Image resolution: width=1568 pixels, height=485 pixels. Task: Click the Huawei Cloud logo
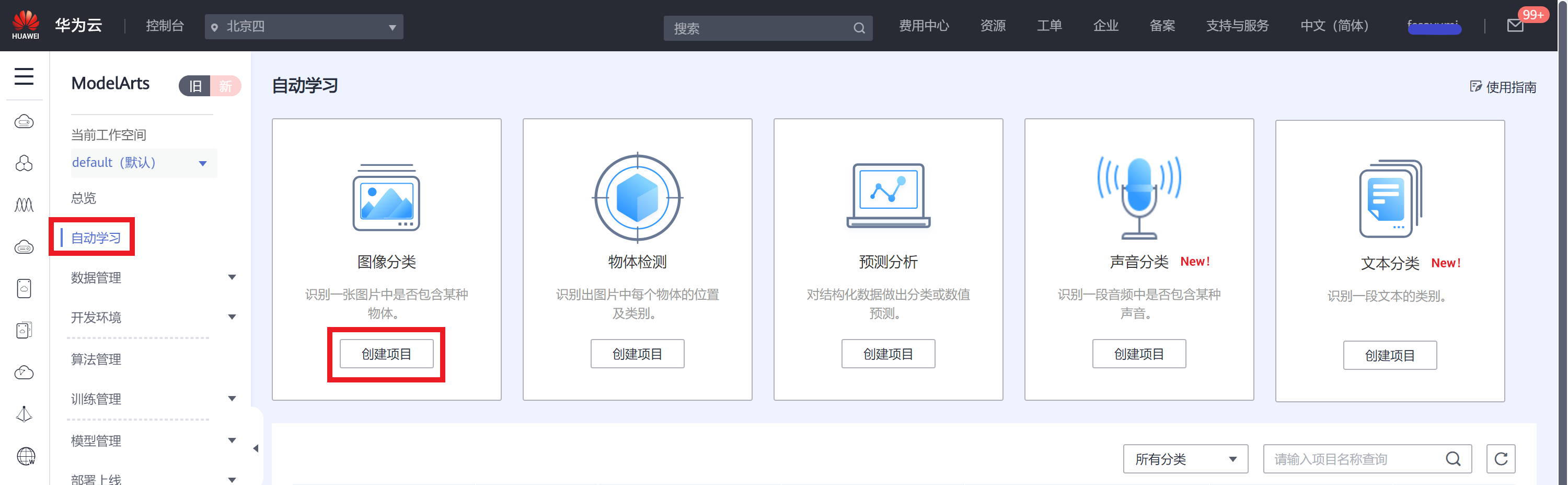tap(26, 25)
